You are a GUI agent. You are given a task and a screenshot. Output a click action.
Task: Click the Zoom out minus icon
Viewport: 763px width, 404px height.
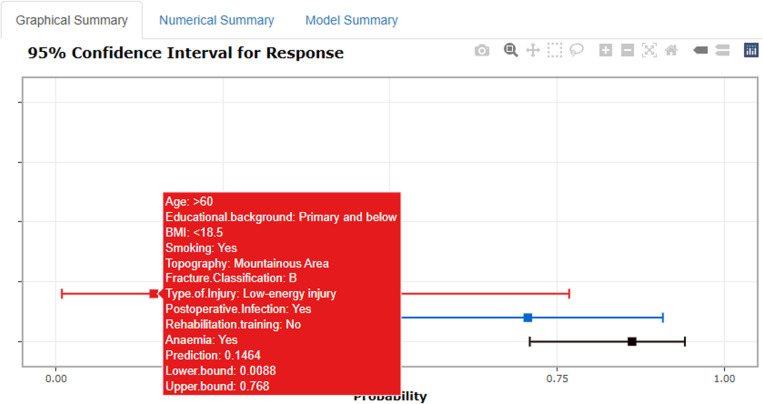(628, 50)
